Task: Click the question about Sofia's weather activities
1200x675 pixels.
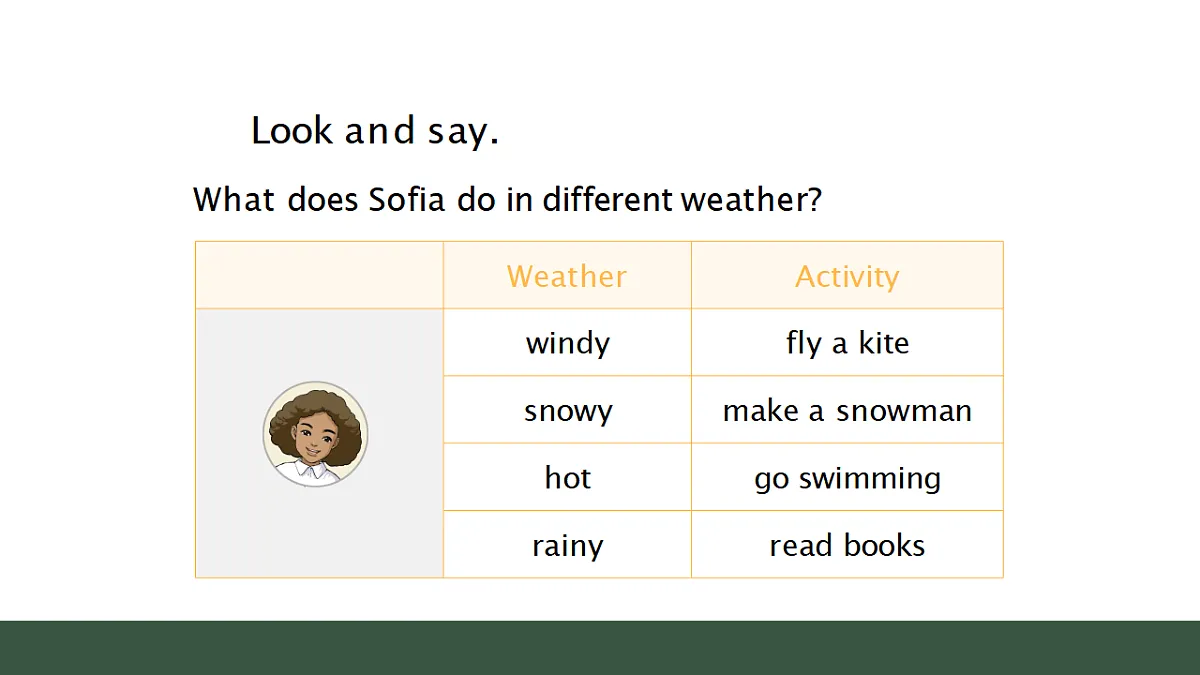Action: [x=508, y=199]
